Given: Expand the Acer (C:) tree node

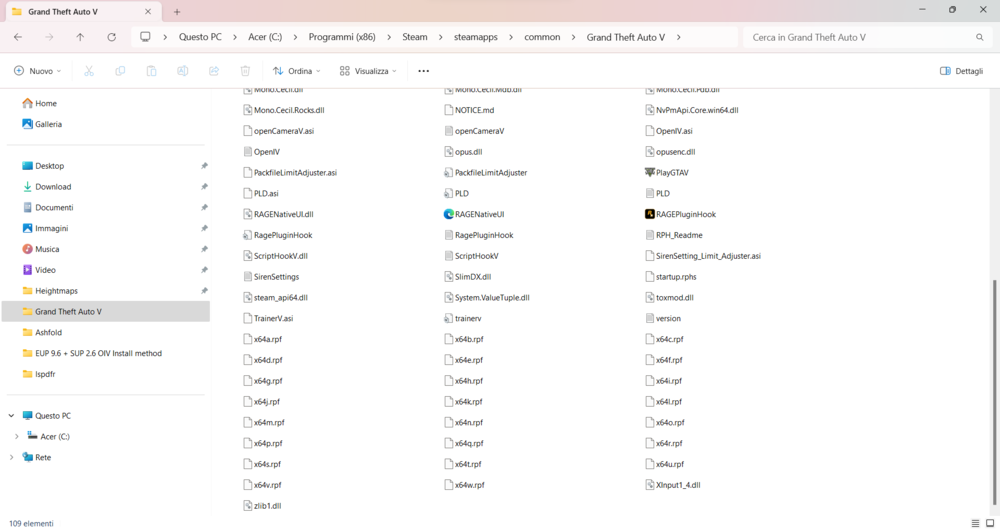Looking at the screenshot, I should pos(17,437).
